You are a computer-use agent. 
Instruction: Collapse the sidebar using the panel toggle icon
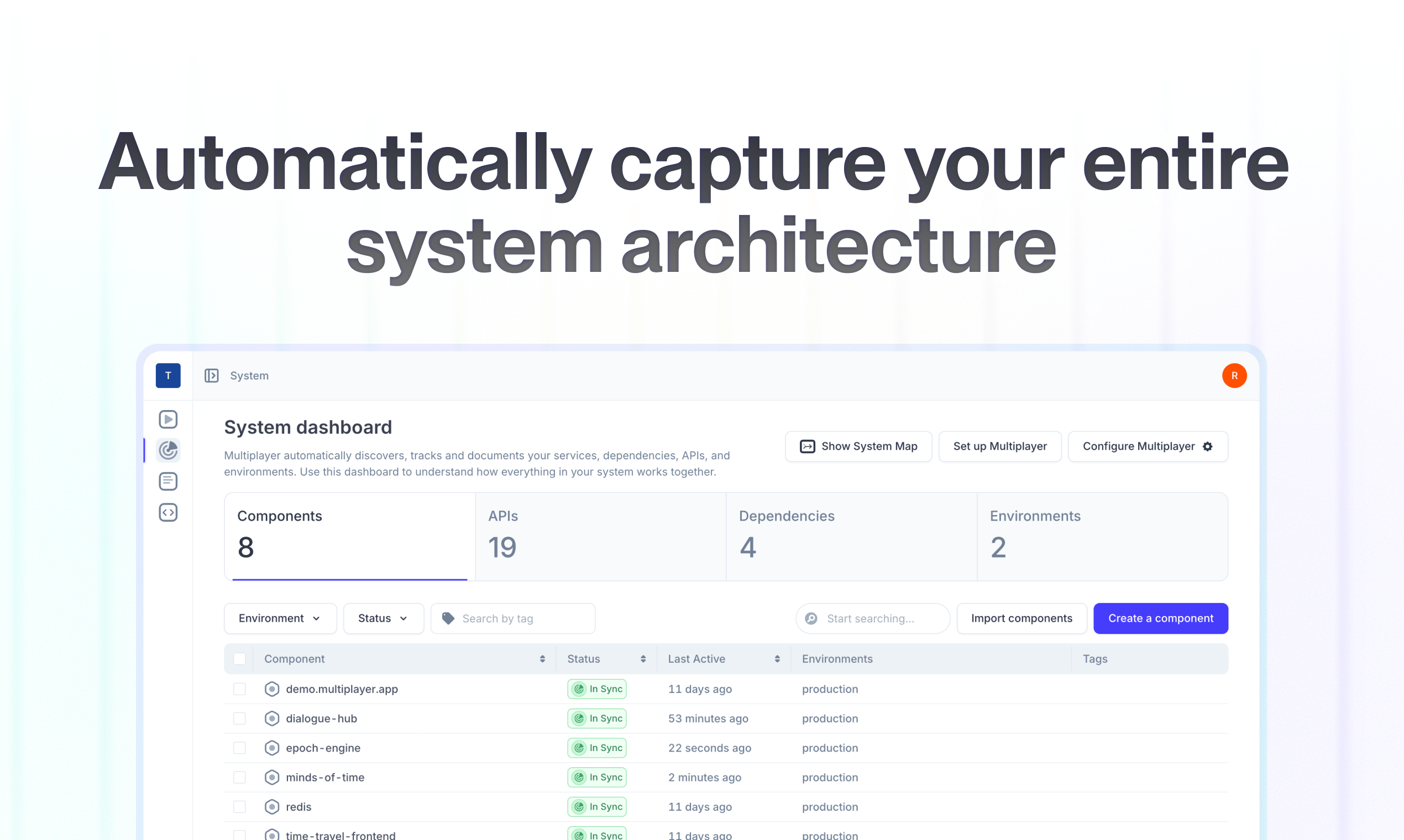[211, 375]
